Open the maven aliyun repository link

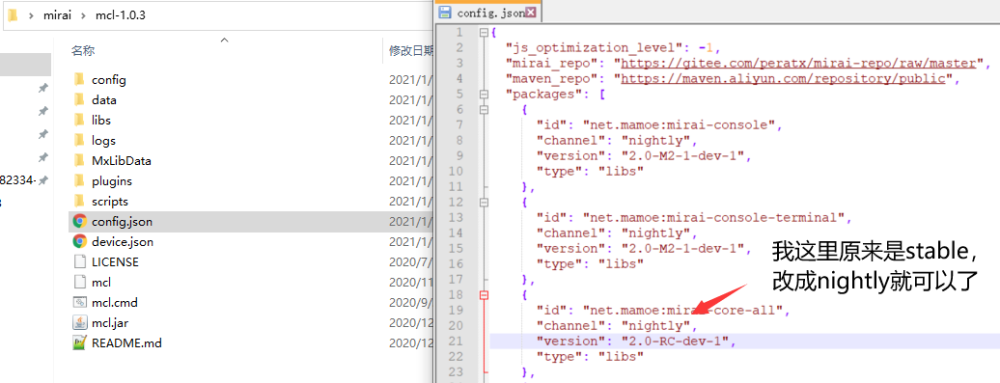point(783,79)
